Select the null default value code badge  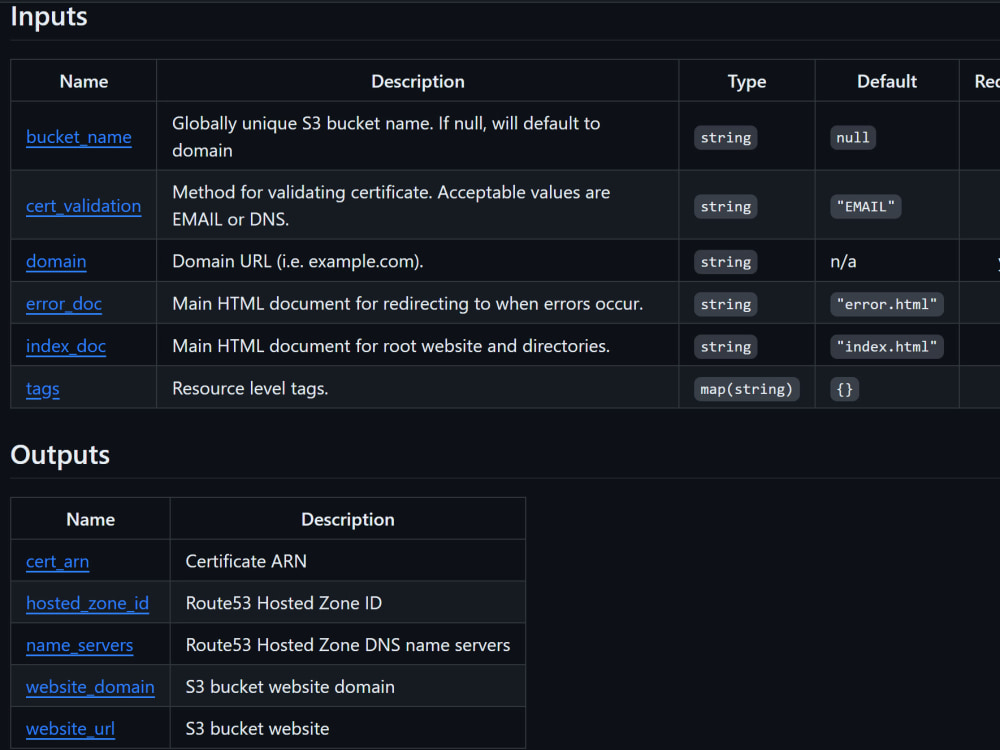pos(852,137)
